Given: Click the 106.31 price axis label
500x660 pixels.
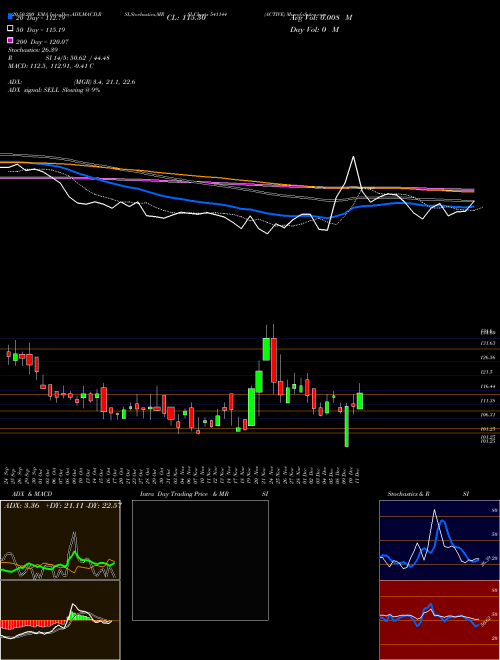Looking at the screenshot, I should point(488,415).
